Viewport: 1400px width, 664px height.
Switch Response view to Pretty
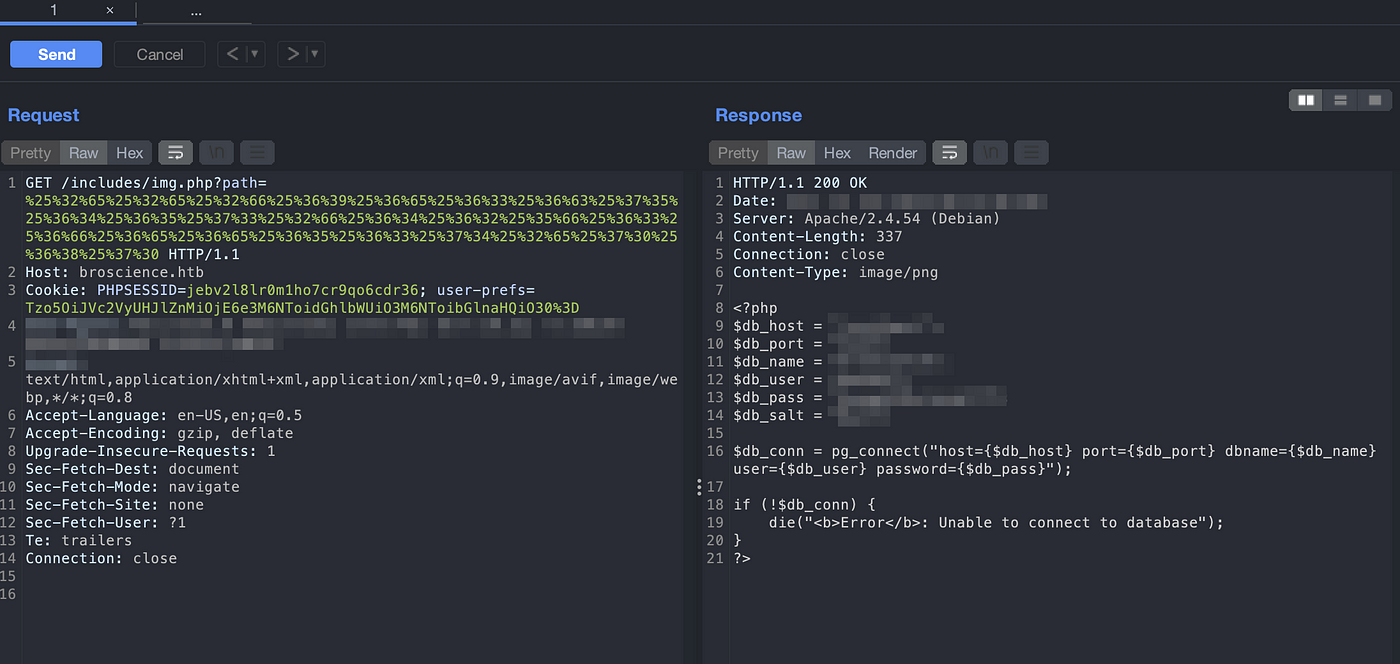738,153
